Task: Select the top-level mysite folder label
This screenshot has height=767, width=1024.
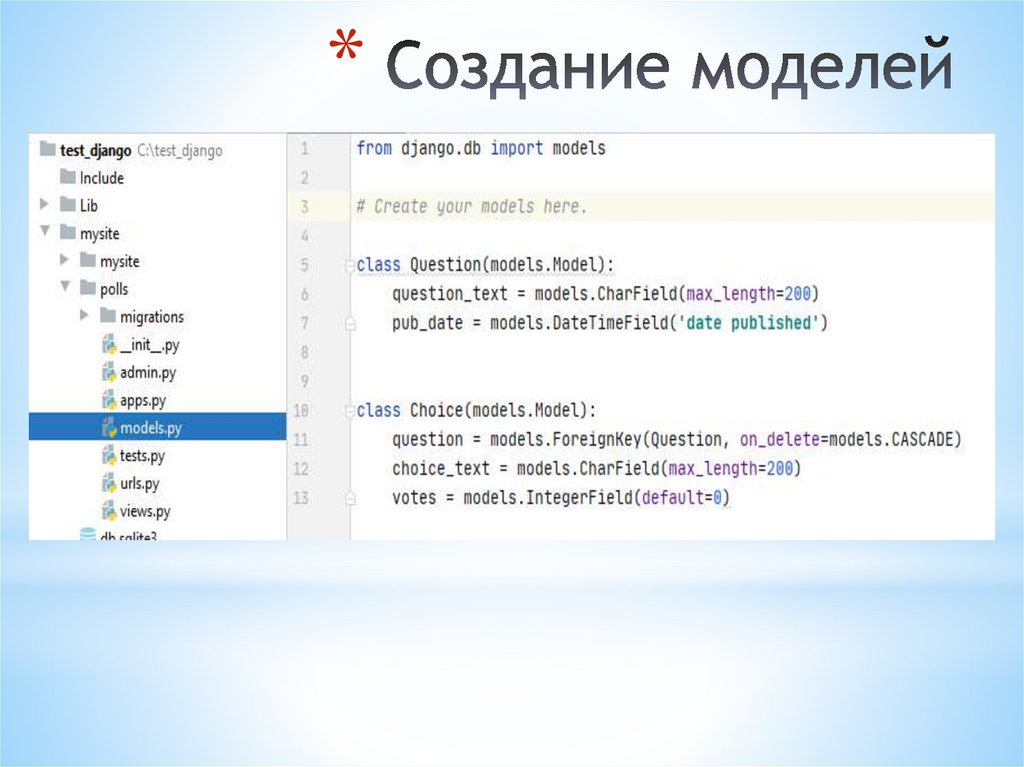Action: 99,233
